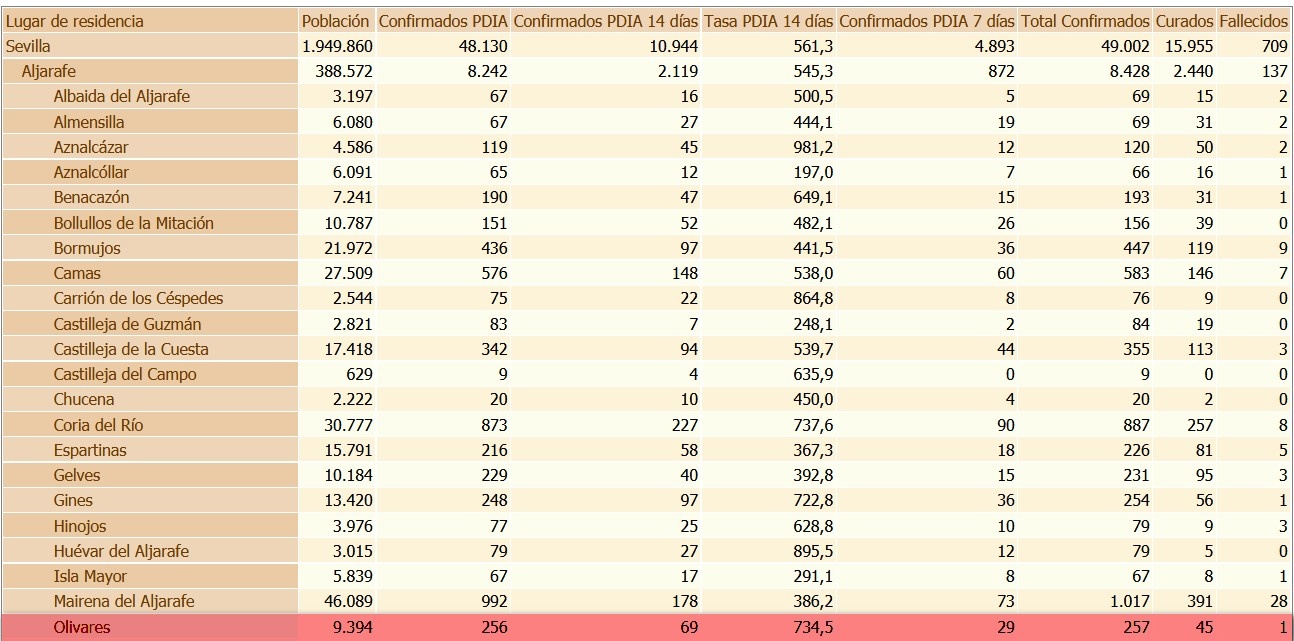Choose Castilleja de la Cuesta row
Screen dimensions: 1294x641
pos(131,349)
